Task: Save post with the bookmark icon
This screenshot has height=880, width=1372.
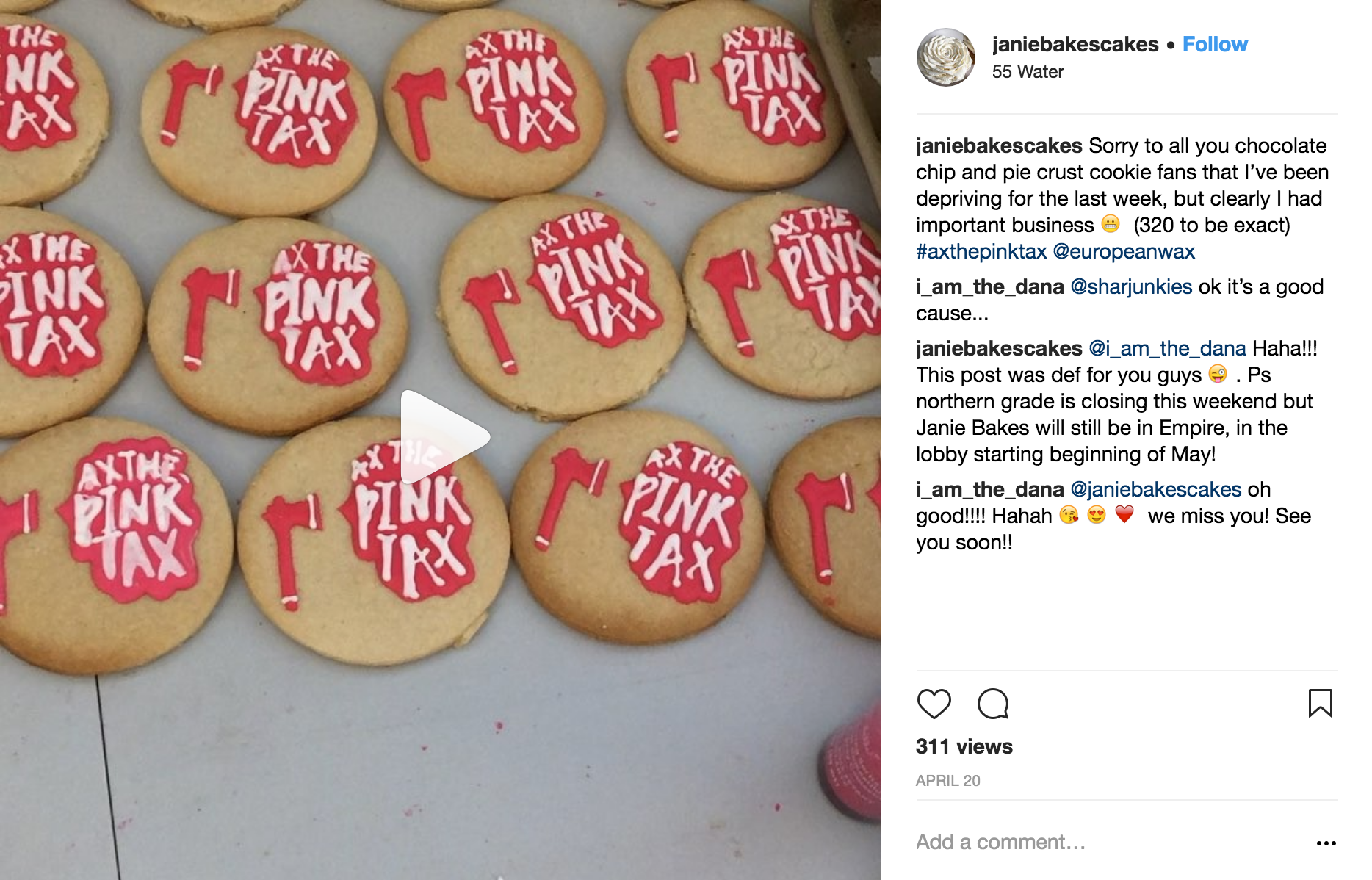Action: [1320, 703]
